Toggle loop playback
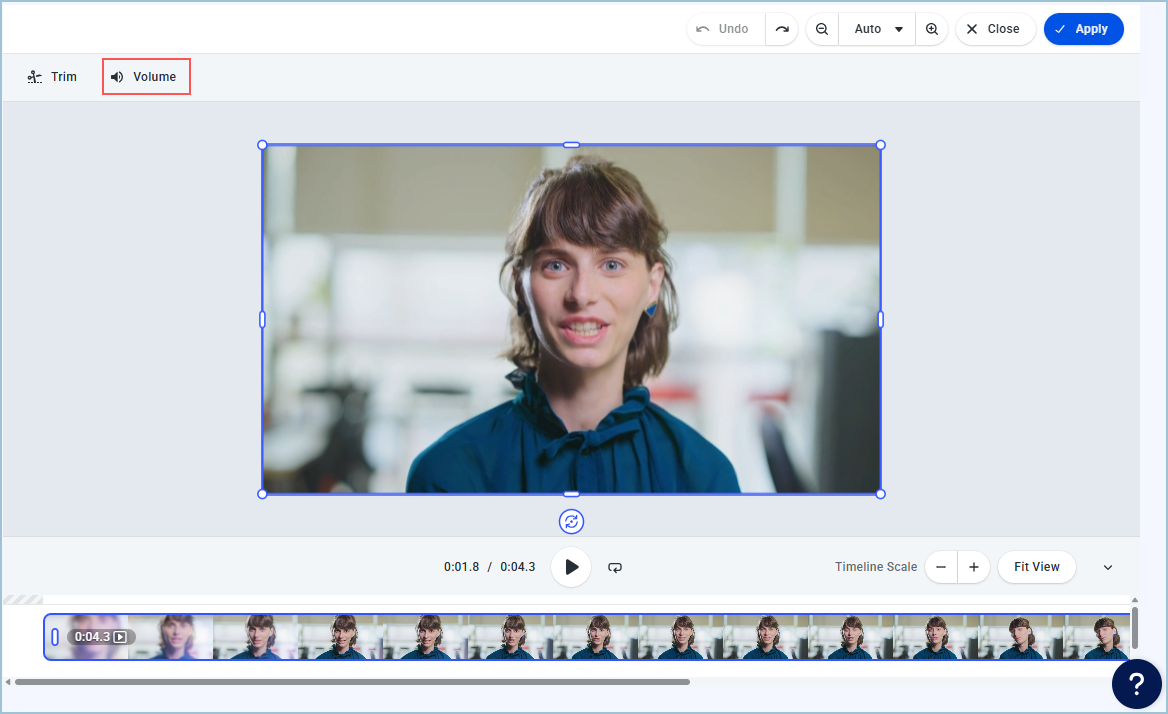 pyautogui.click(x=615, y=567)
